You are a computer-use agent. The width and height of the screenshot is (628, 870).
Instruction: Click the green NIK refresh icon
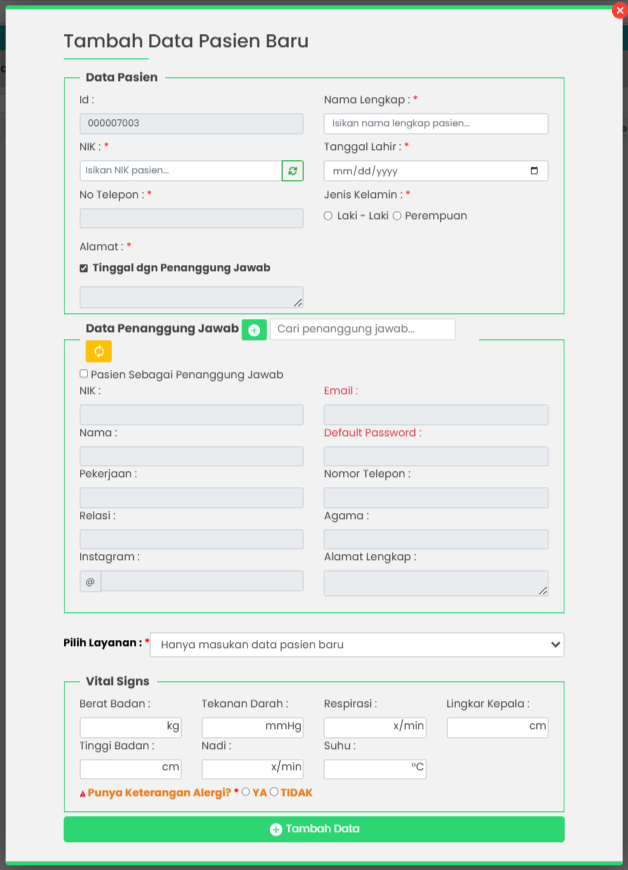[292, 171]
